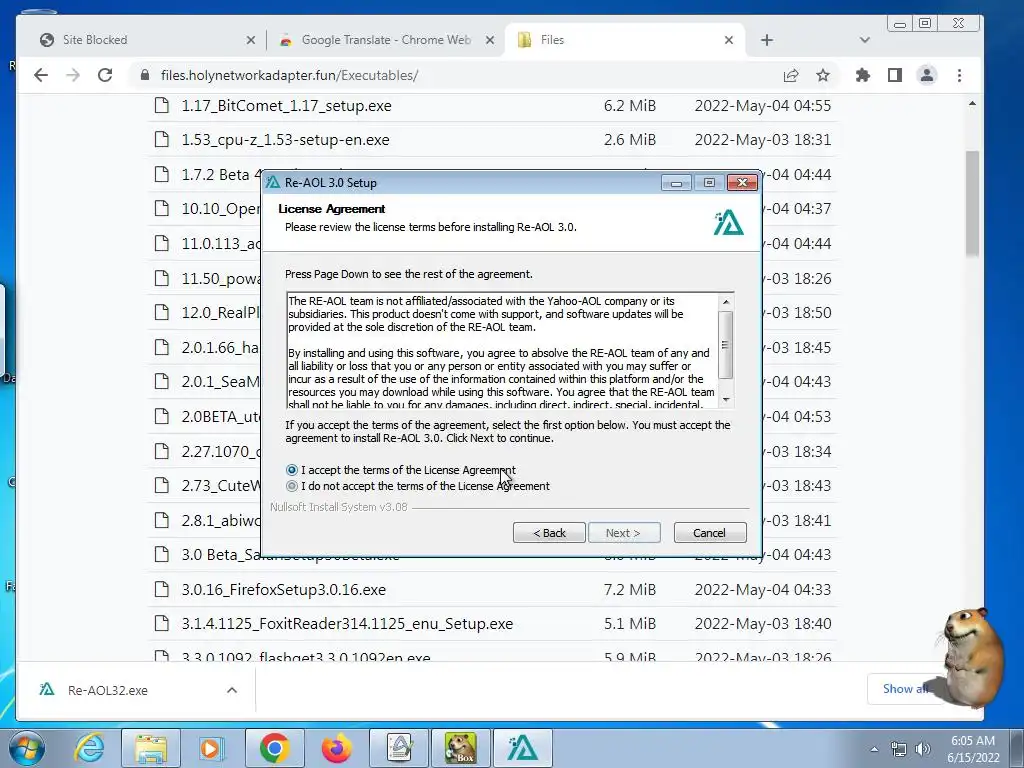Image resolution: width=1024 pixels, height=768 pixels.
Task: Open the downloaded Re-AOL32.exe item
Action: pos(107,690)
